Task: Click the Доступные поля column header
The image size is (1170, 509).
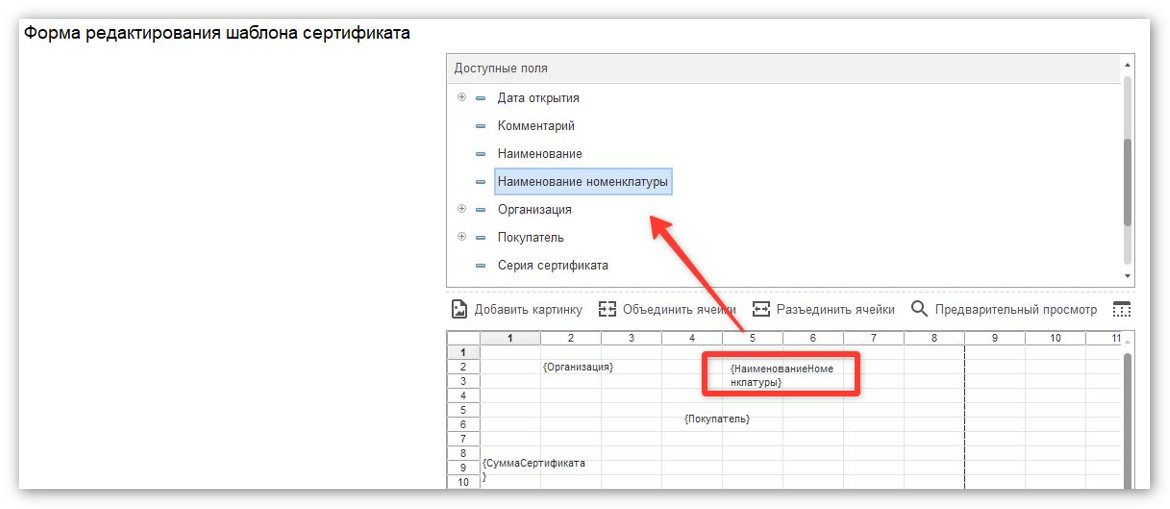Action: pyautogui.click(x=783, y=68)
